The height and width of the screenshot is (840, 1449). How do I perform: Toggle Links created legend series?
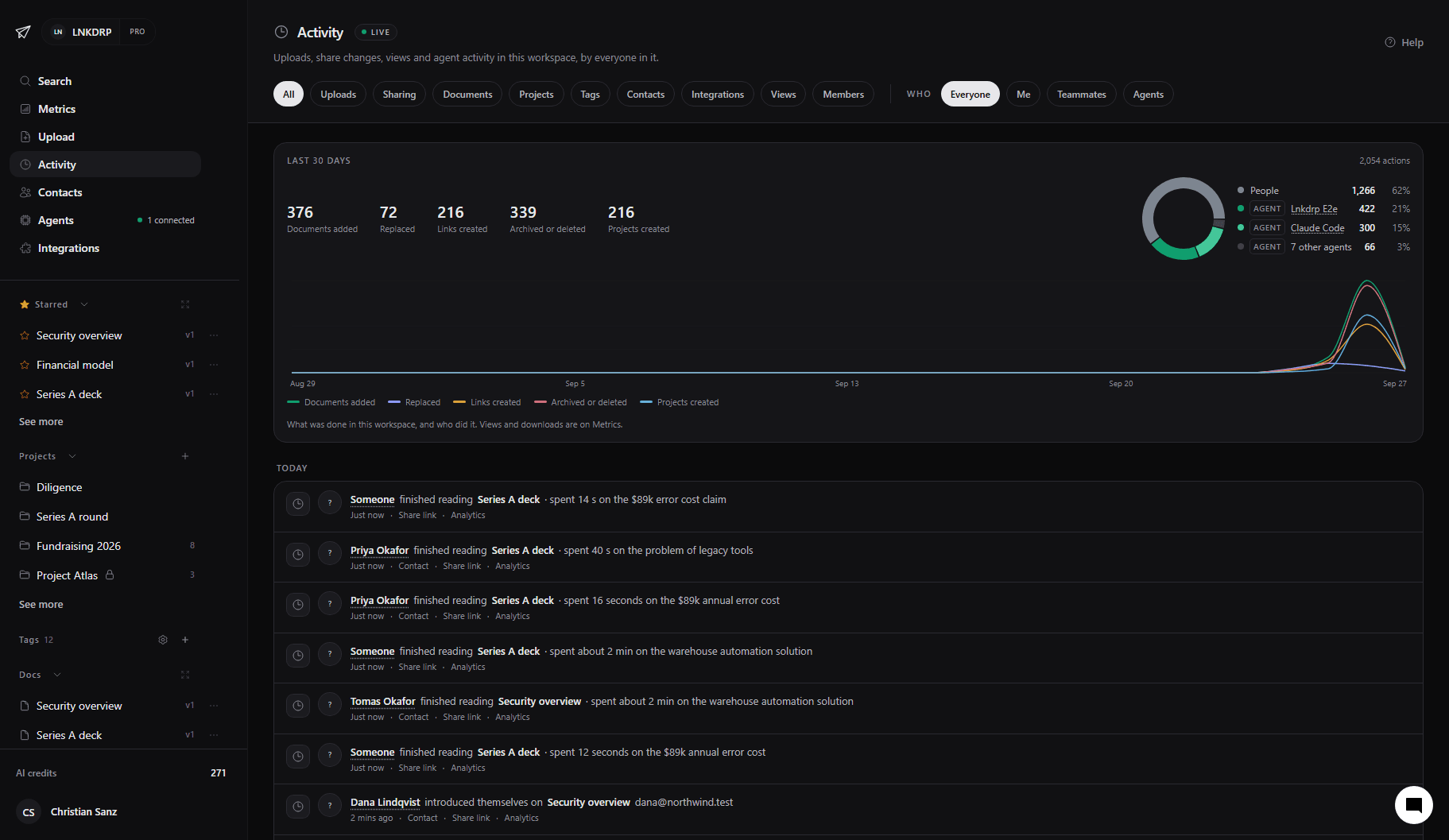point(487,402)
